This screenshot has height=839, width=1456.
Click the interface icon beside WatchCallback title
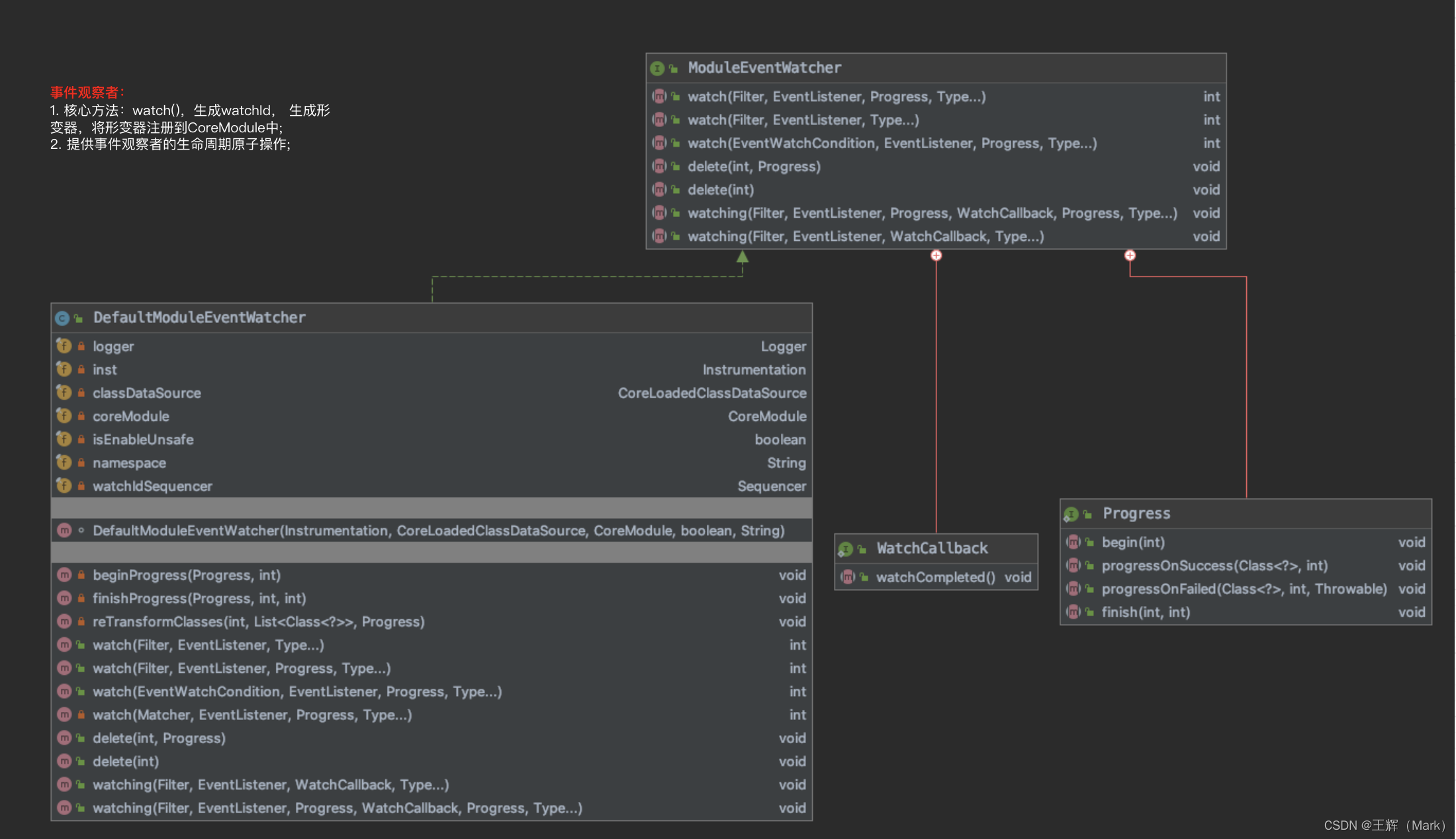point(846,549)
